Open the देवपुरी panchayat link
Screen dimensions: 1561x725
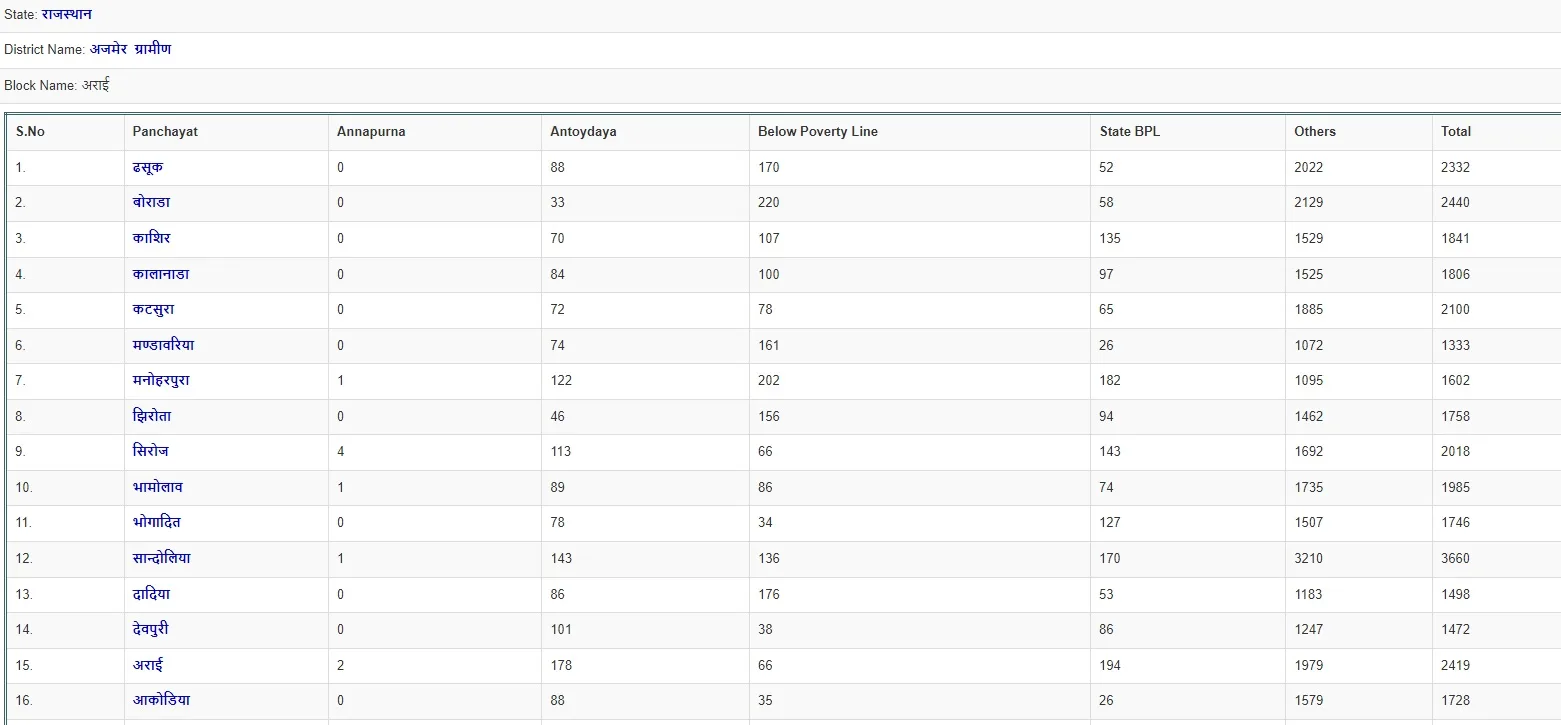151,629
